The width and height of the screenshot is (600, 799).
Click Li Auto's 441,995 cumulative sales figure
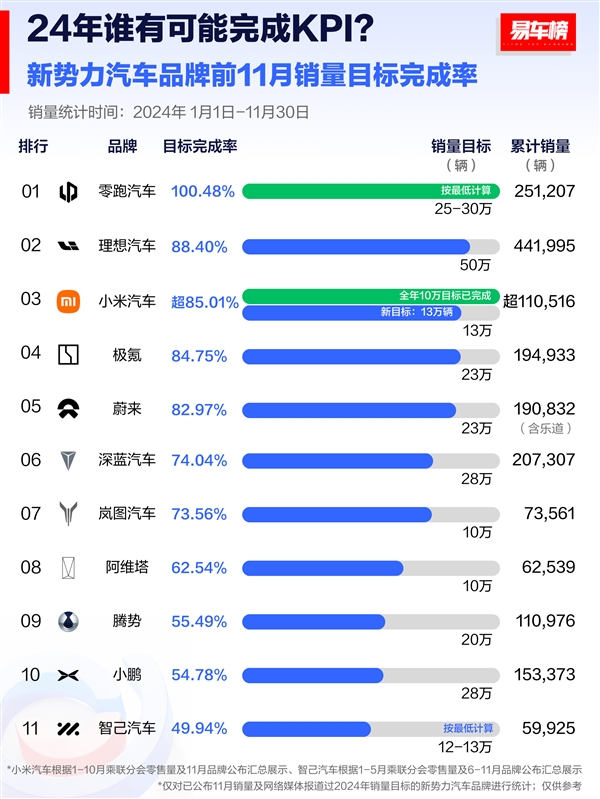[543, 246]
